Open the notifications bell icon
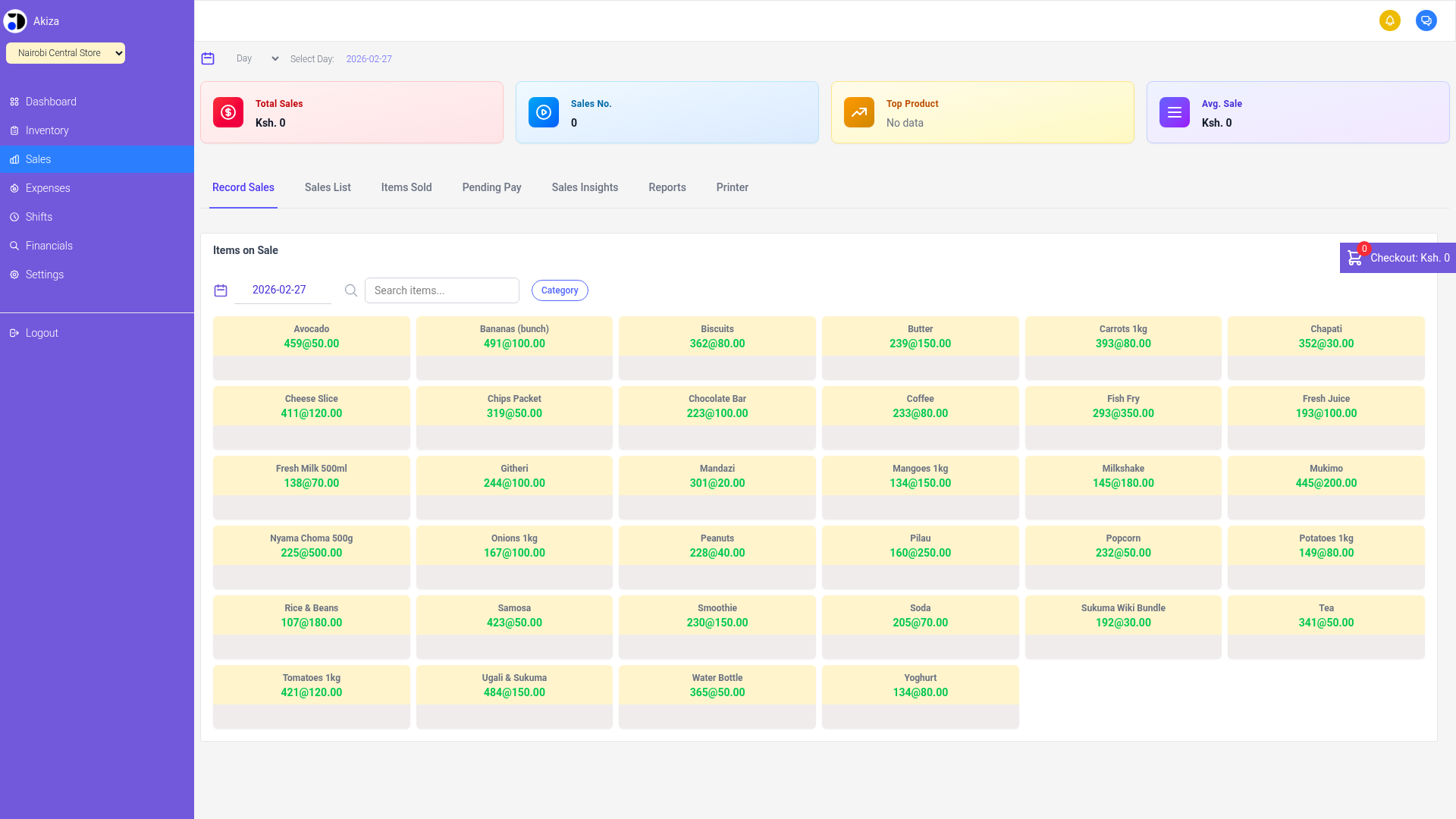Viewport: 1456px width, 819px height. pos(1390,20)
